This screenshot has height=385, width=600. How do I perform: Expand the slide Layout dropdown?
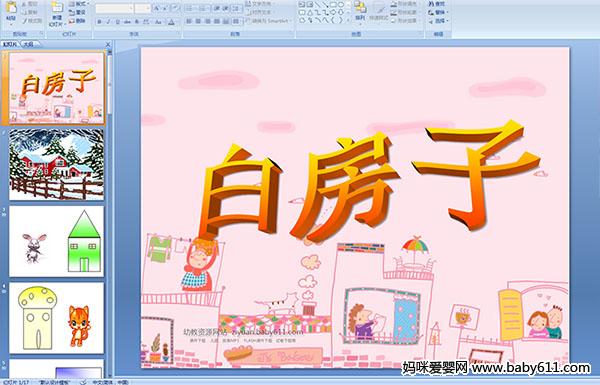pos(79,4)
